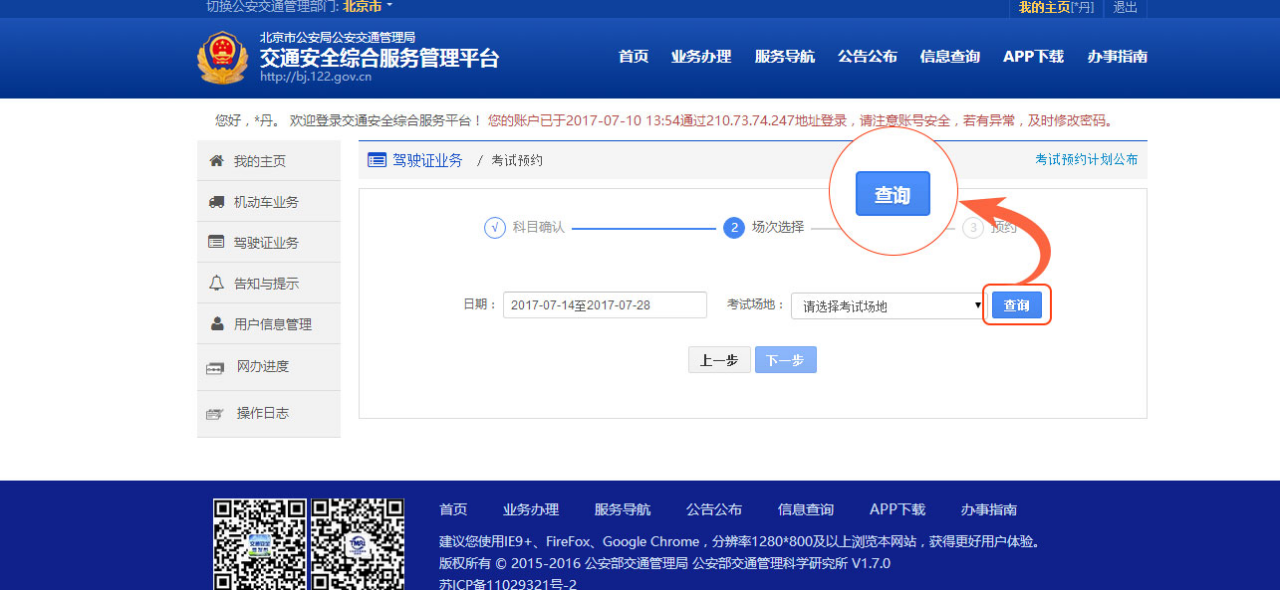Click the 上一步 previous step button
This screenshot has height=590, width=1280.
(x=719, y=360)
